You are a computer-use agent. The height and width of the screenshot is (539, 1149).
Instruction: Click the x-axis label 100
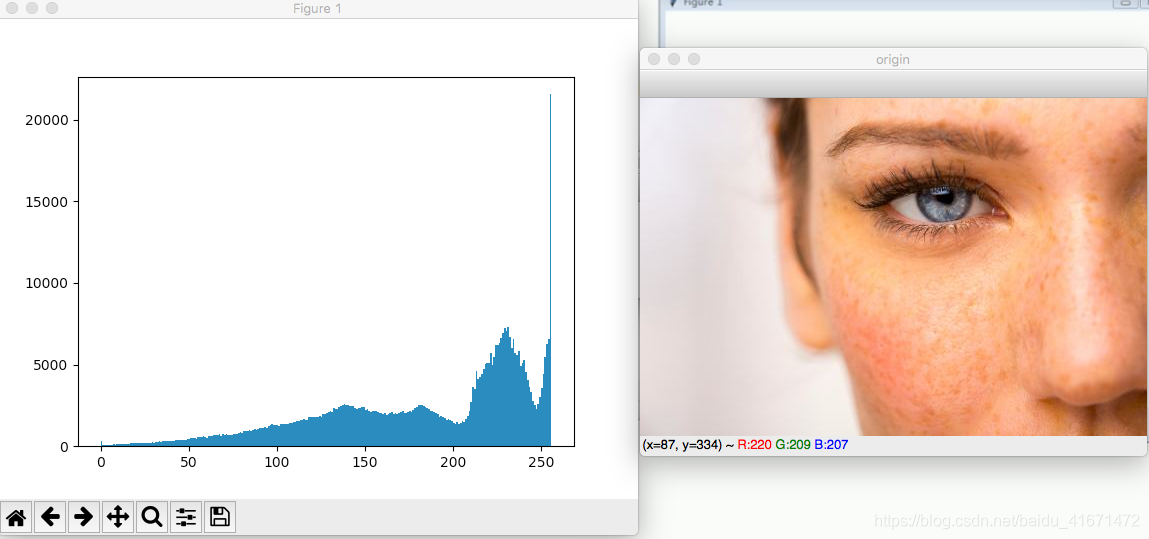tap(277, 462)
